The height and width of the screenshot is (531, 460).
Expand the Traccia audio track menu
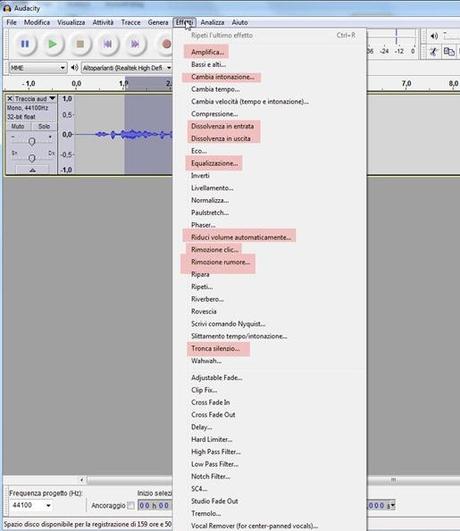point(52,99)
